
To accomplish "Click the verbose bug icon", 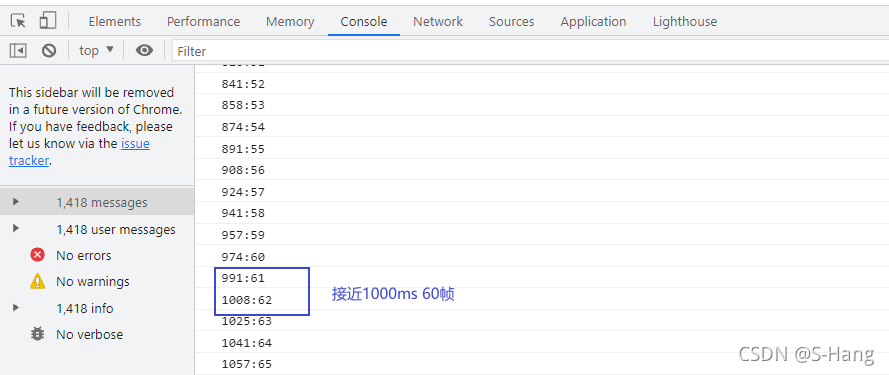I will point(37,334).
